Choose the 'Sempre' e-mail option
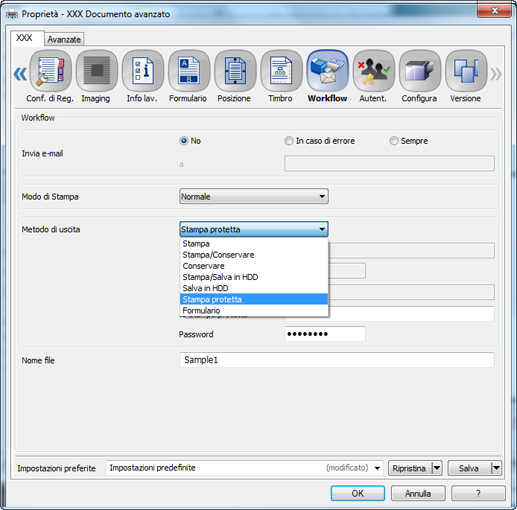 pos(394,141)
